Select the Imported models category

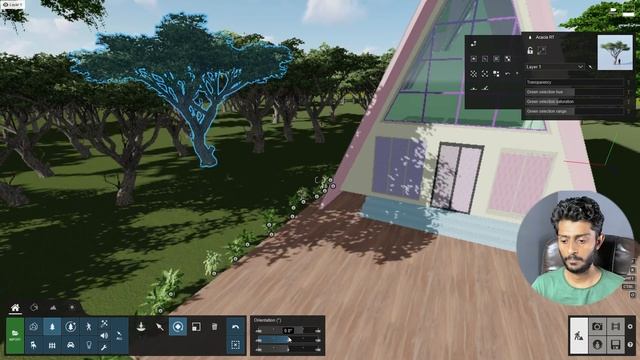point(34,327)
